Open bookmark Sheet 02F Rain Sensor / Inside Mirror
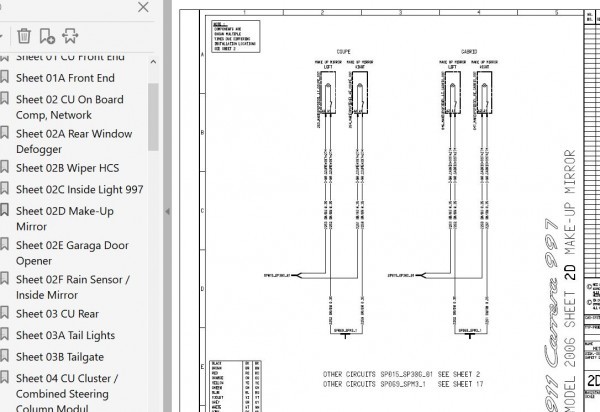Screen dimensions: 600x412 [x=73, y=287]
